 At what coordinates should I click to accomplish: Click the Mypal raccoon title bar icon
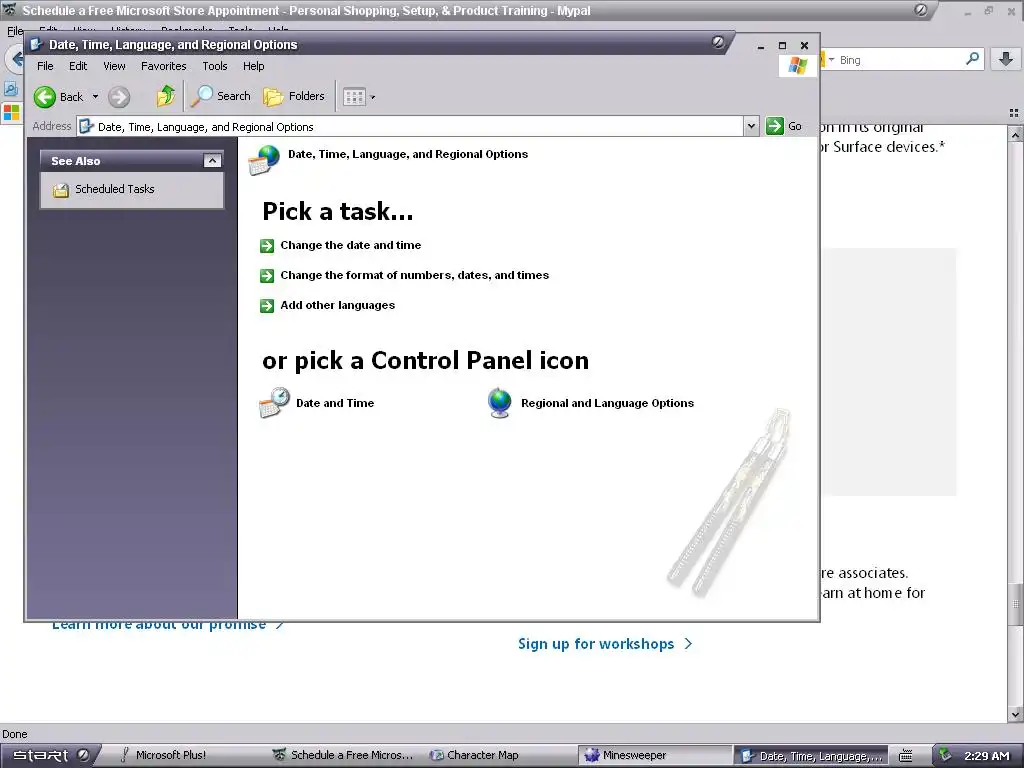coord(9,10)
